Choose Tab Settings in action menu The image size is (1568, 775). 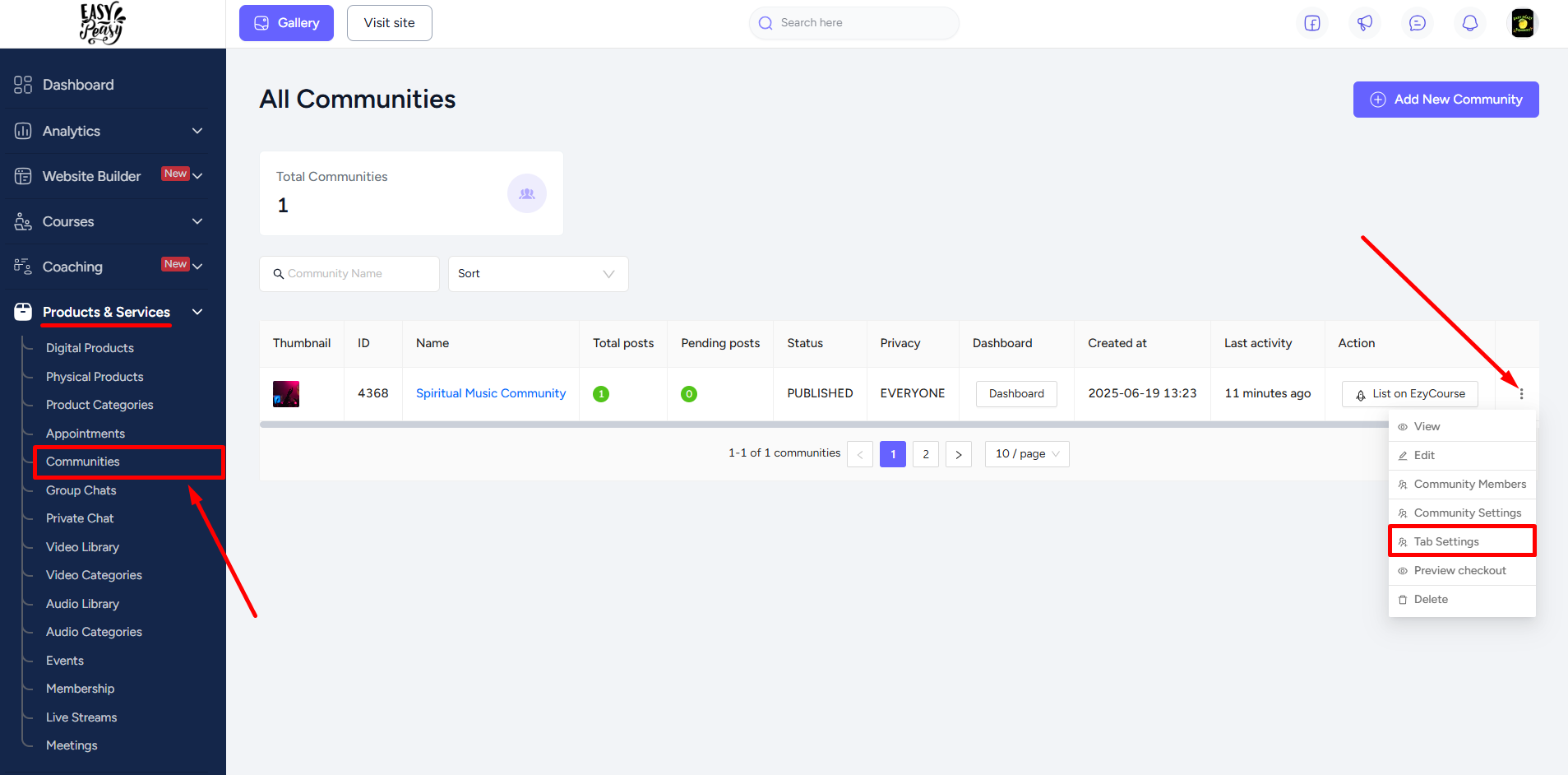click(1462, 542)
